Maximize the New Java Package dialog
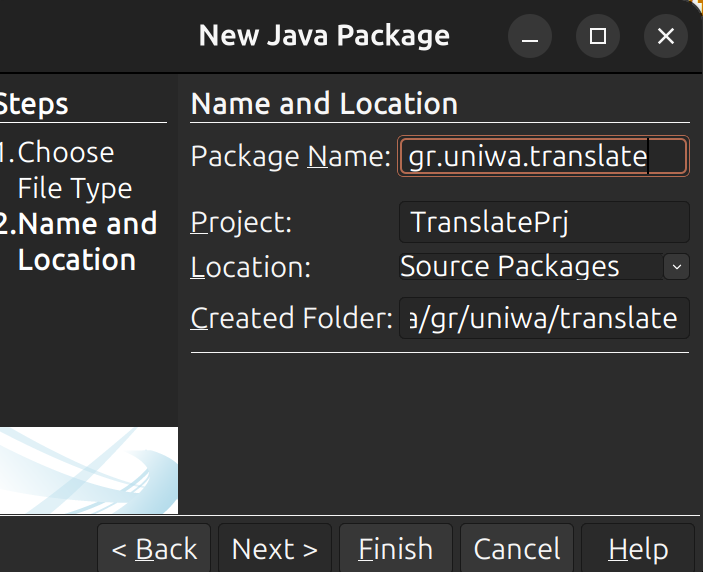 point(598,36)
